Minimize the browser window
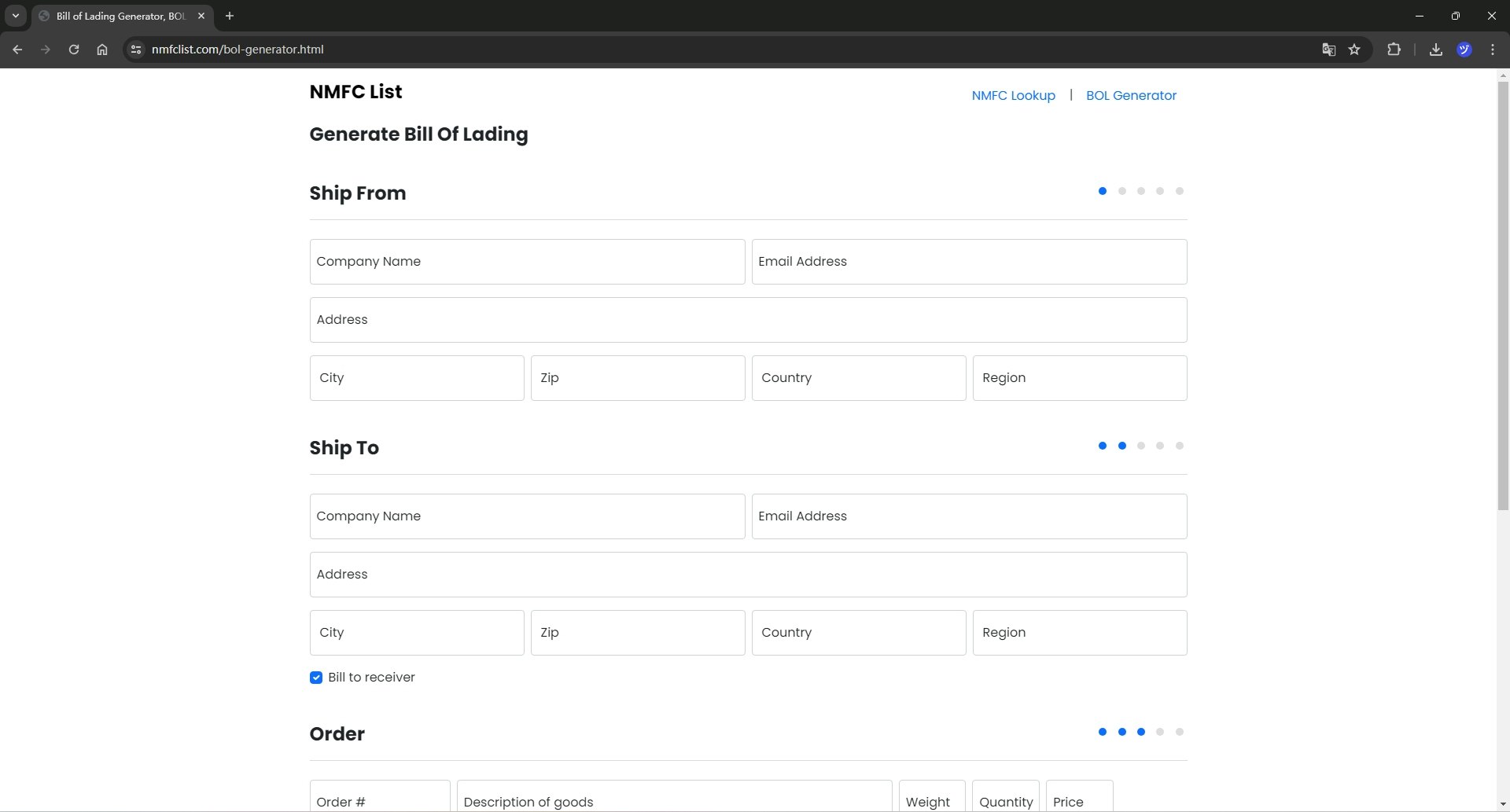 [1420, 16]
